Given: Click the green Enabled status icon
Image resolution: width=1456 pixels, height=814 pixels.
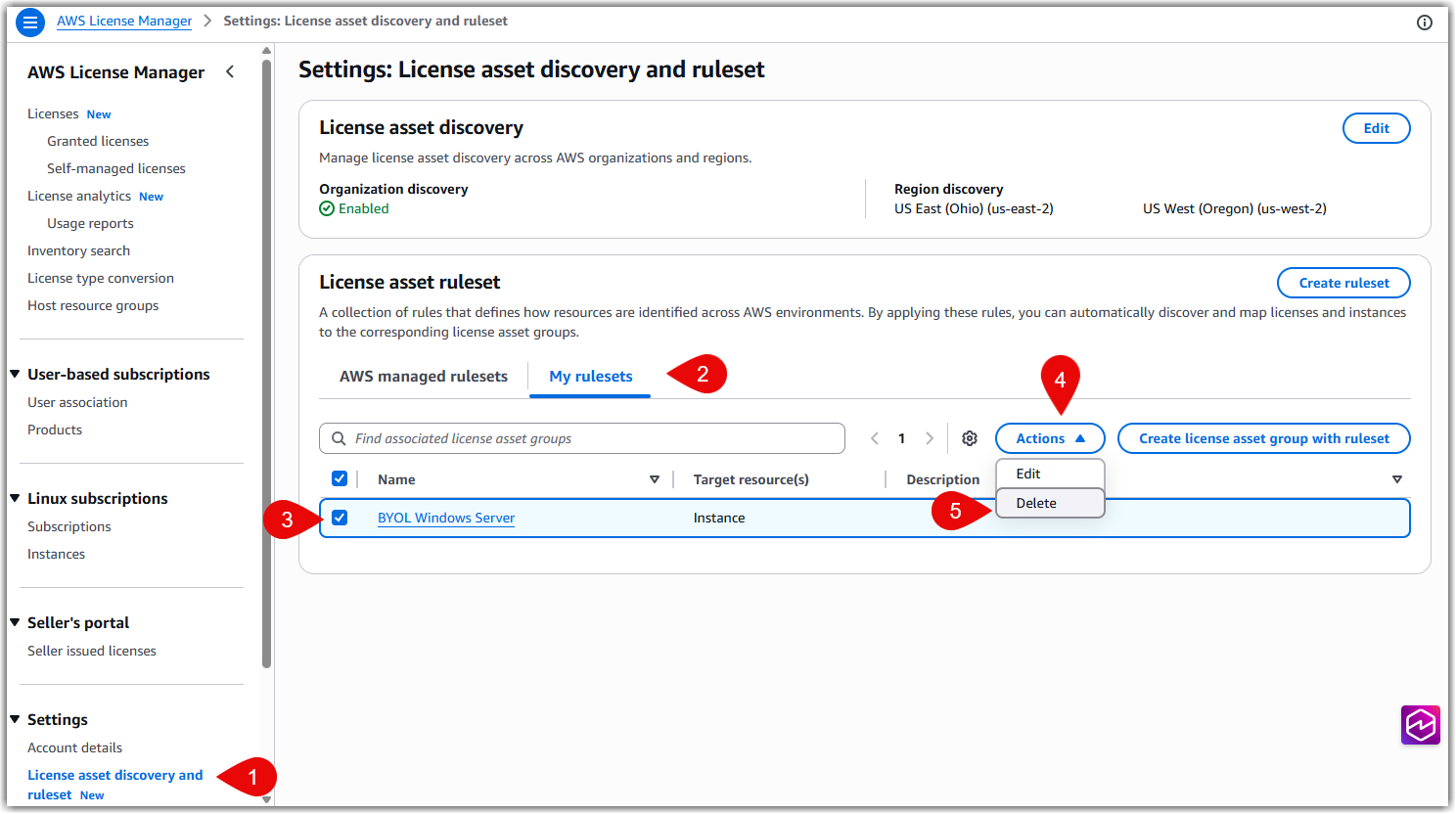Looking at the screenshot, I should (x=327, y=208).
